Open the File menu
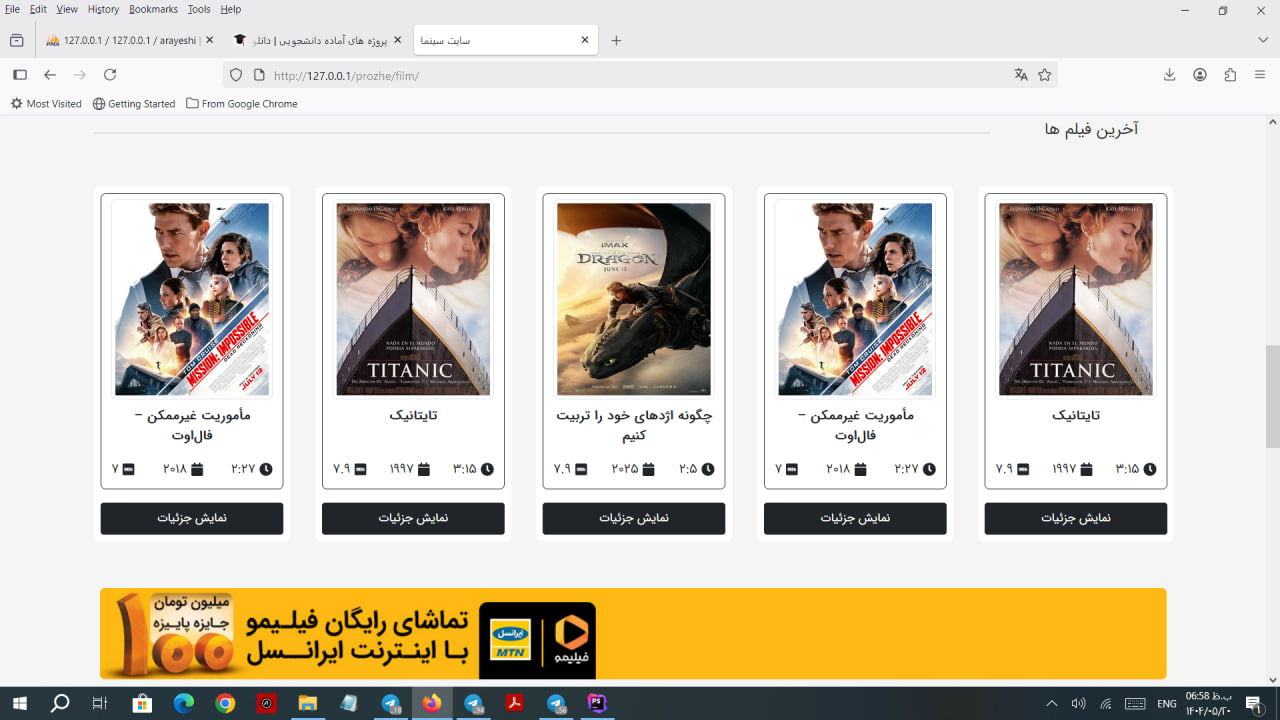Image resolution: width=1280 pixels, height=720 pixels. pyautogui.click(x=13, y=9)
